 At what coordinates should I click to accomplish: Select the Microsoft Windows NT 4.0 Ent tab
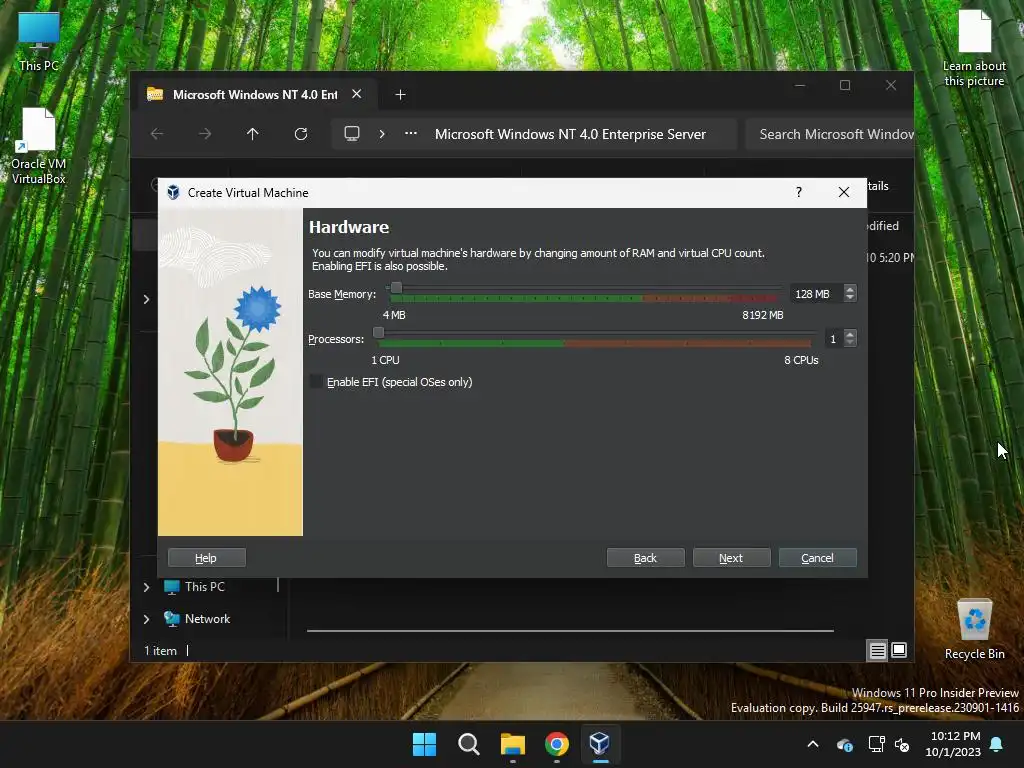click(x=255, y=95)
